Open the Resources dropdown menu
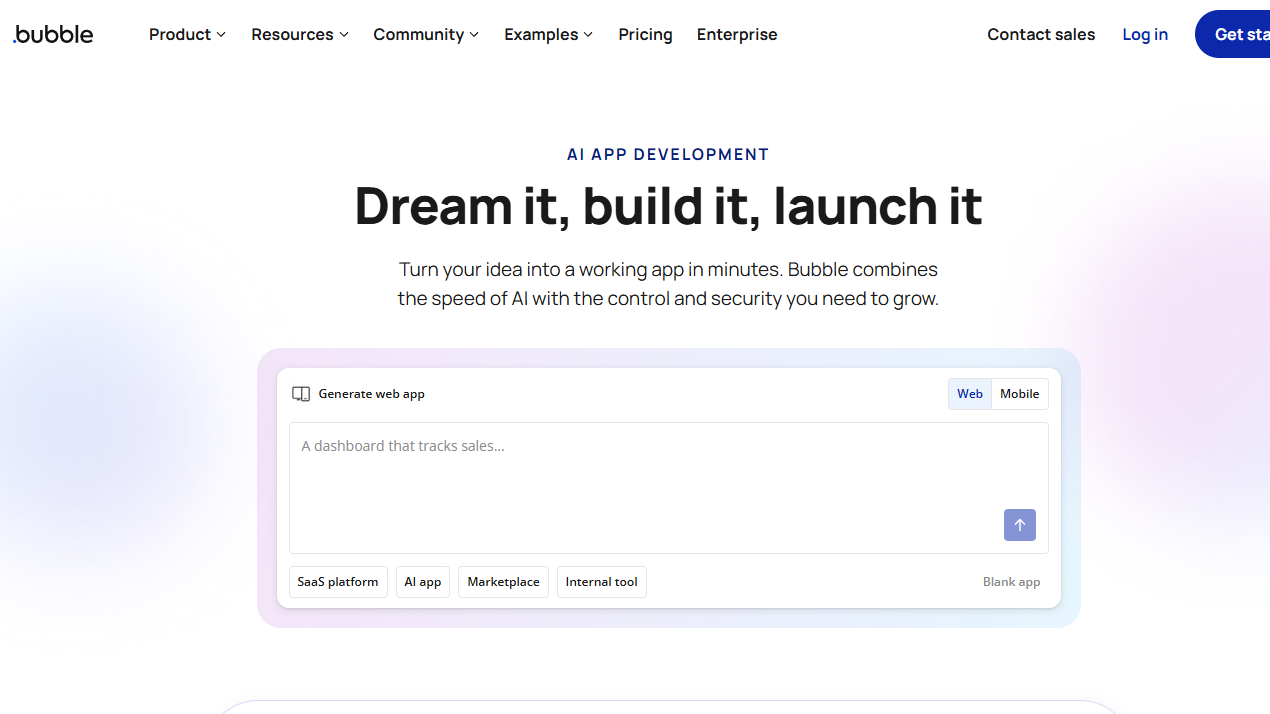Image resolution: width=1270 pixels, height=714 pixels. tap(300, 34)
